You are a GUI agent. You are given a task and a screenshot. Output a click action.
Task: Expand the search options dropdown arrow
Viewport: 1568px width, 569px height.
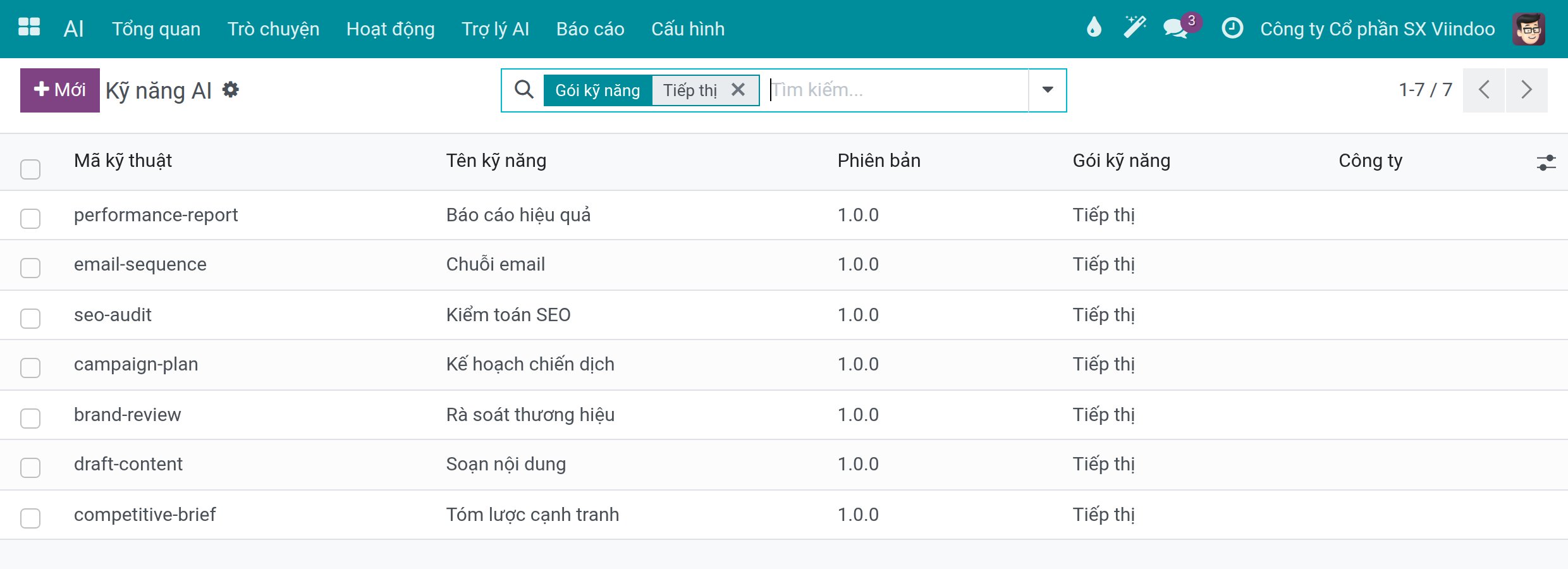pyautogui.click(x=1048, y=90)
